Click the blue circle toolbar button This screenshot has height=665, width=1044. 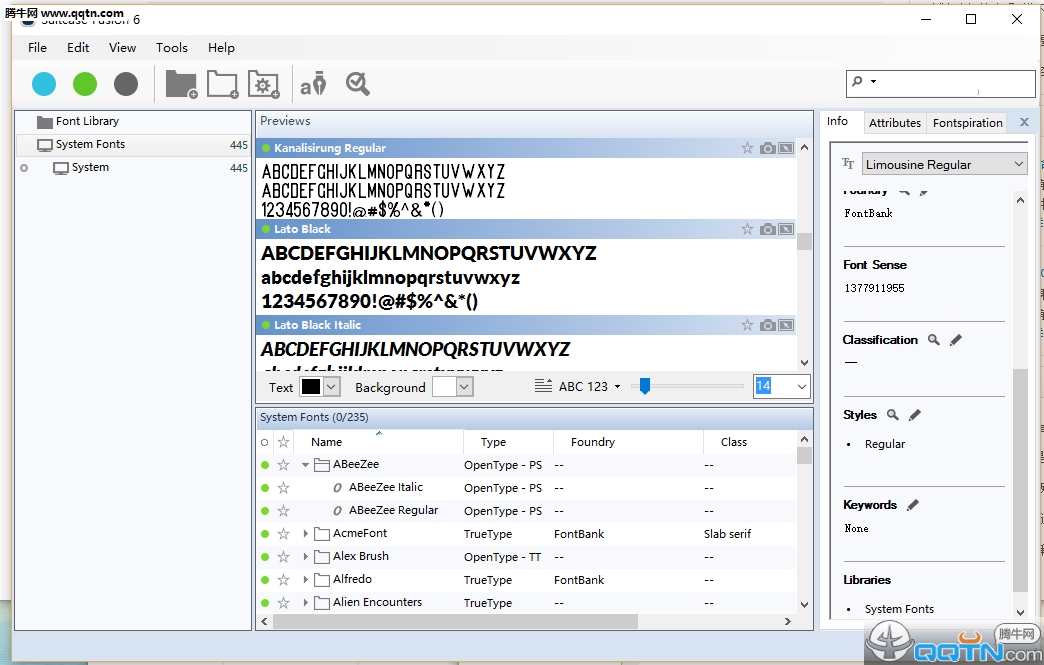pyautogui.click(x=44, y=84)
